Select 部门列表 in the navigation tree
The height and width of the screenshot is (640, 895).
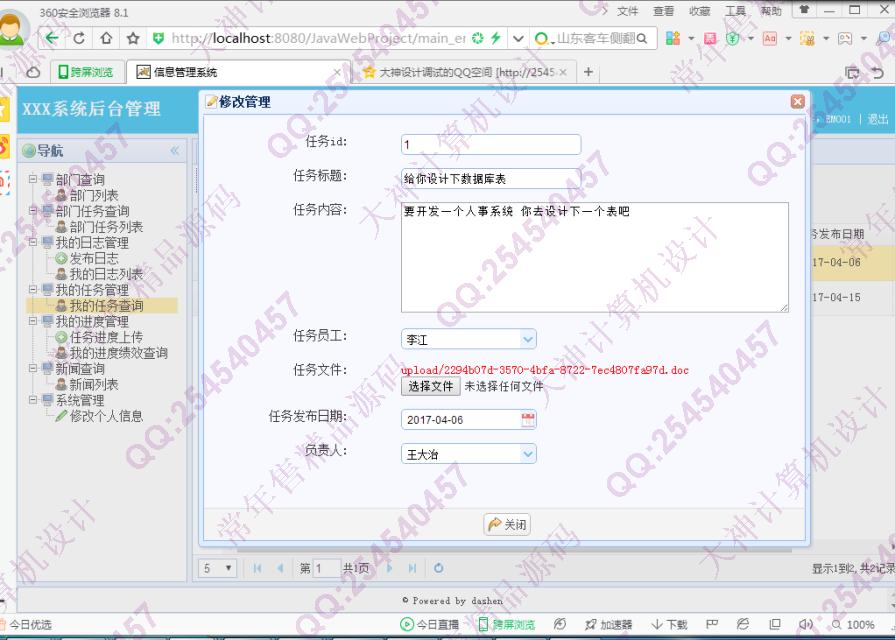pos(94,195)
